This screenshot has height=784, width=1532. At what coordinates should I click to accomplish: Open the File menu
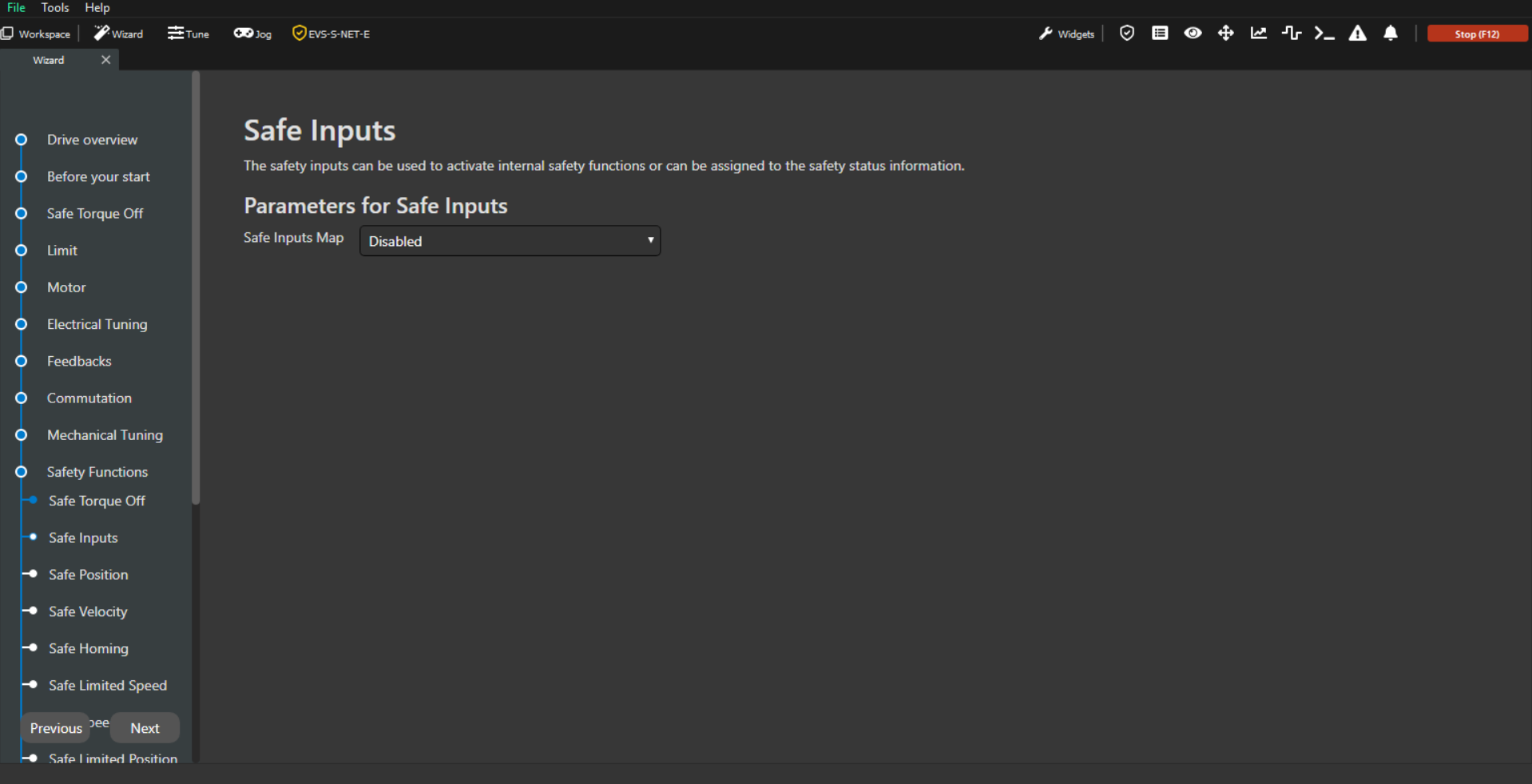point(16,8)
